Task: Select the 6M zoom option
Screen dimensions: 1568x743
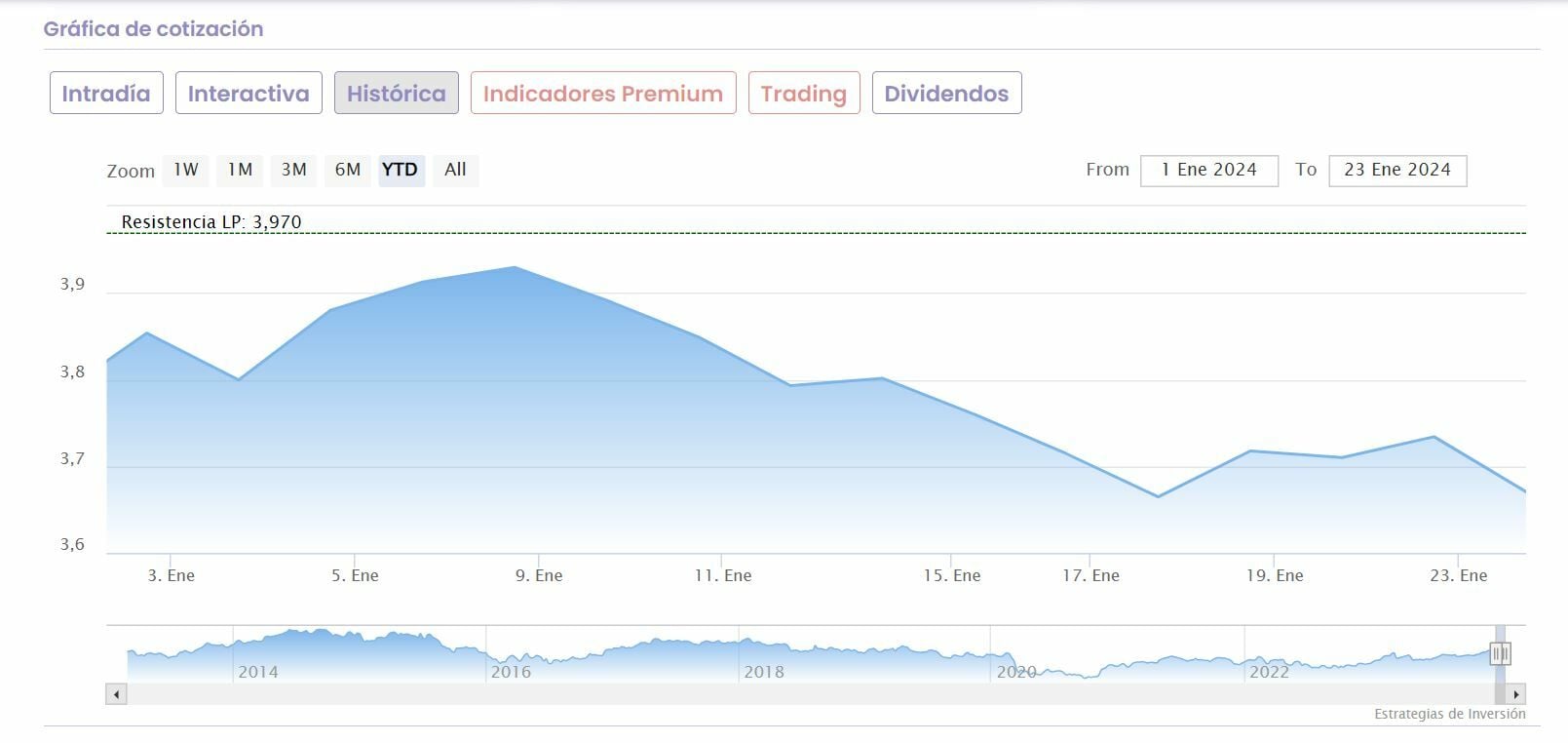Action: pos(348,170)
